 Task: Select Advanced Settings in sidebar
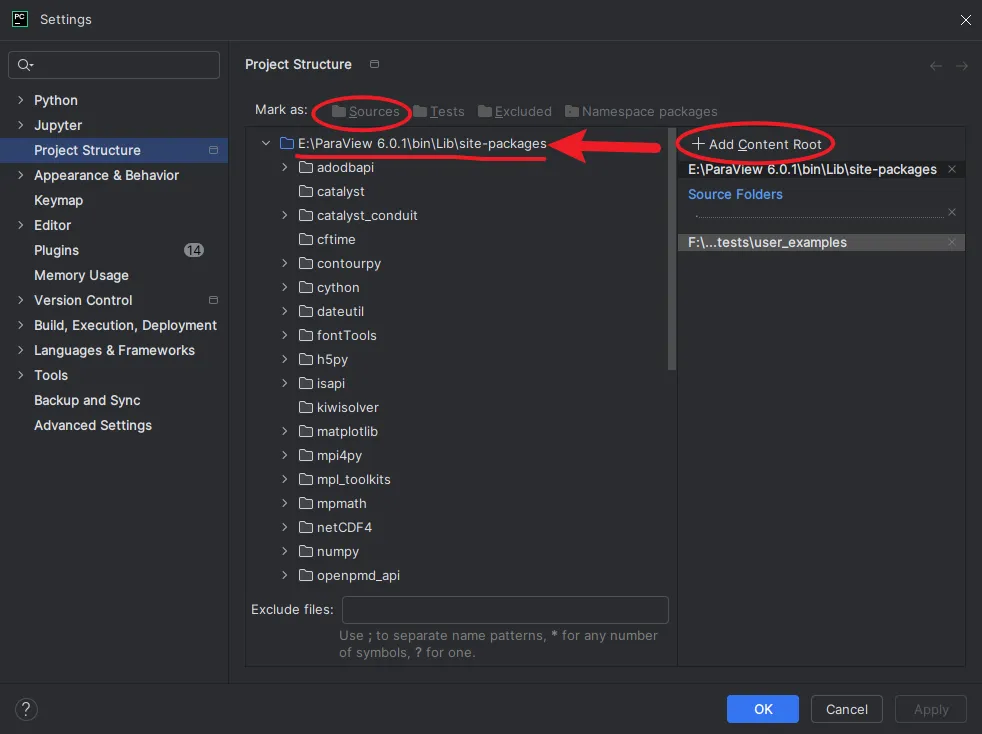(93, 425)
